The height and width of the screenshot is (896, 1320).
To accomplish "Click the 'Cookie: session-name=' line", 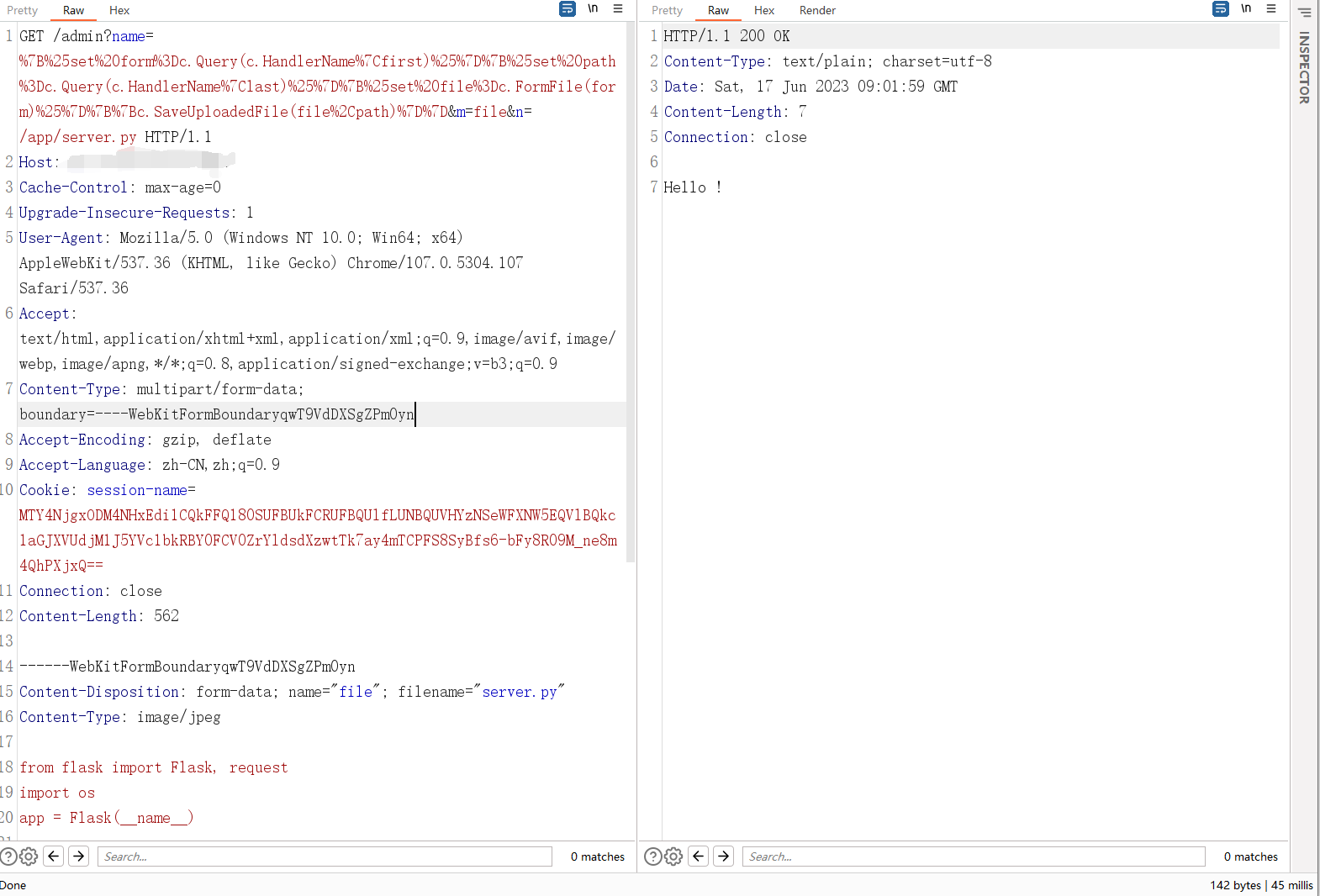I will point(107,490).
